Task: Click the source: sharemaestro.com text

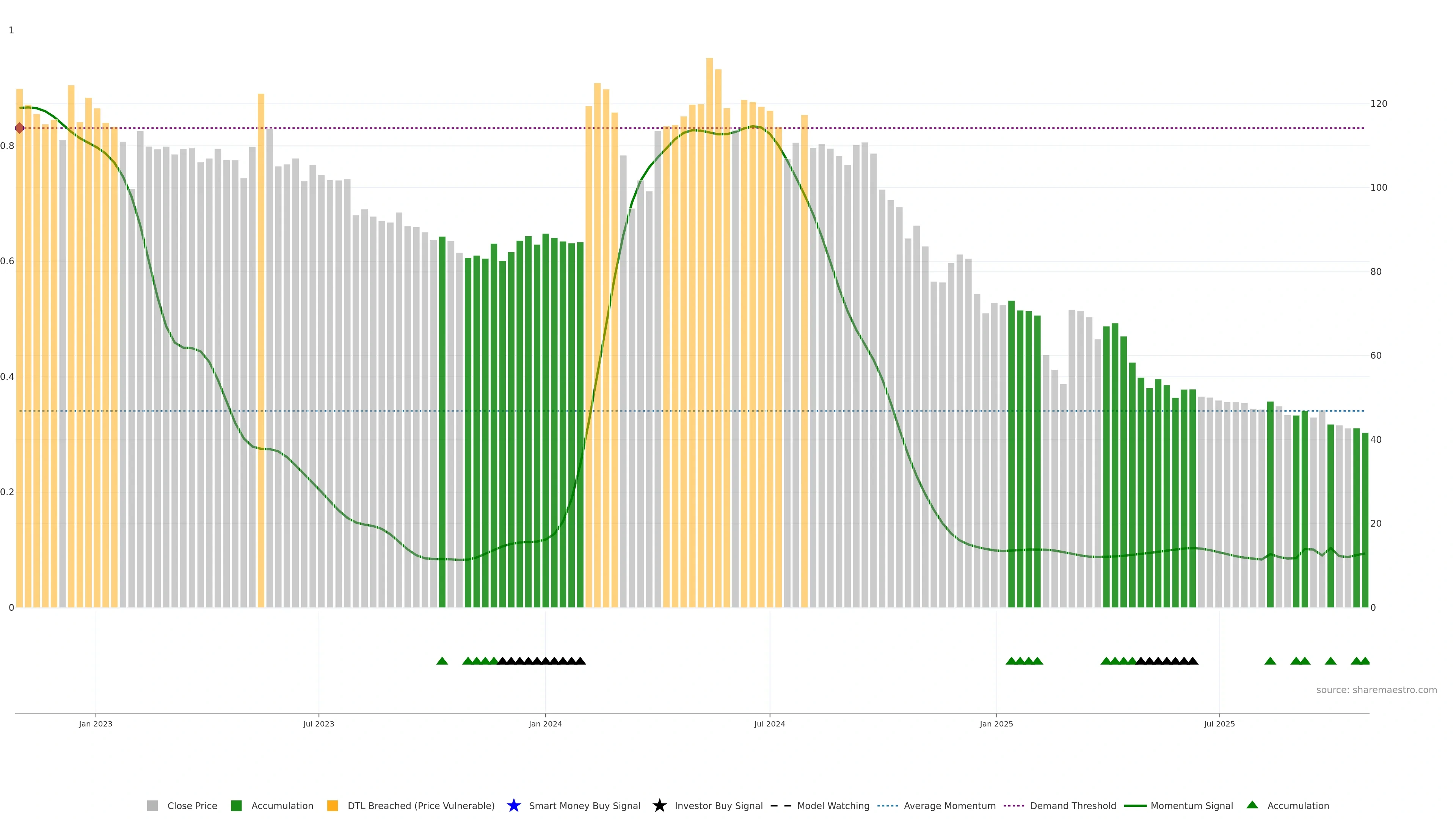Action: [1376, 690]
